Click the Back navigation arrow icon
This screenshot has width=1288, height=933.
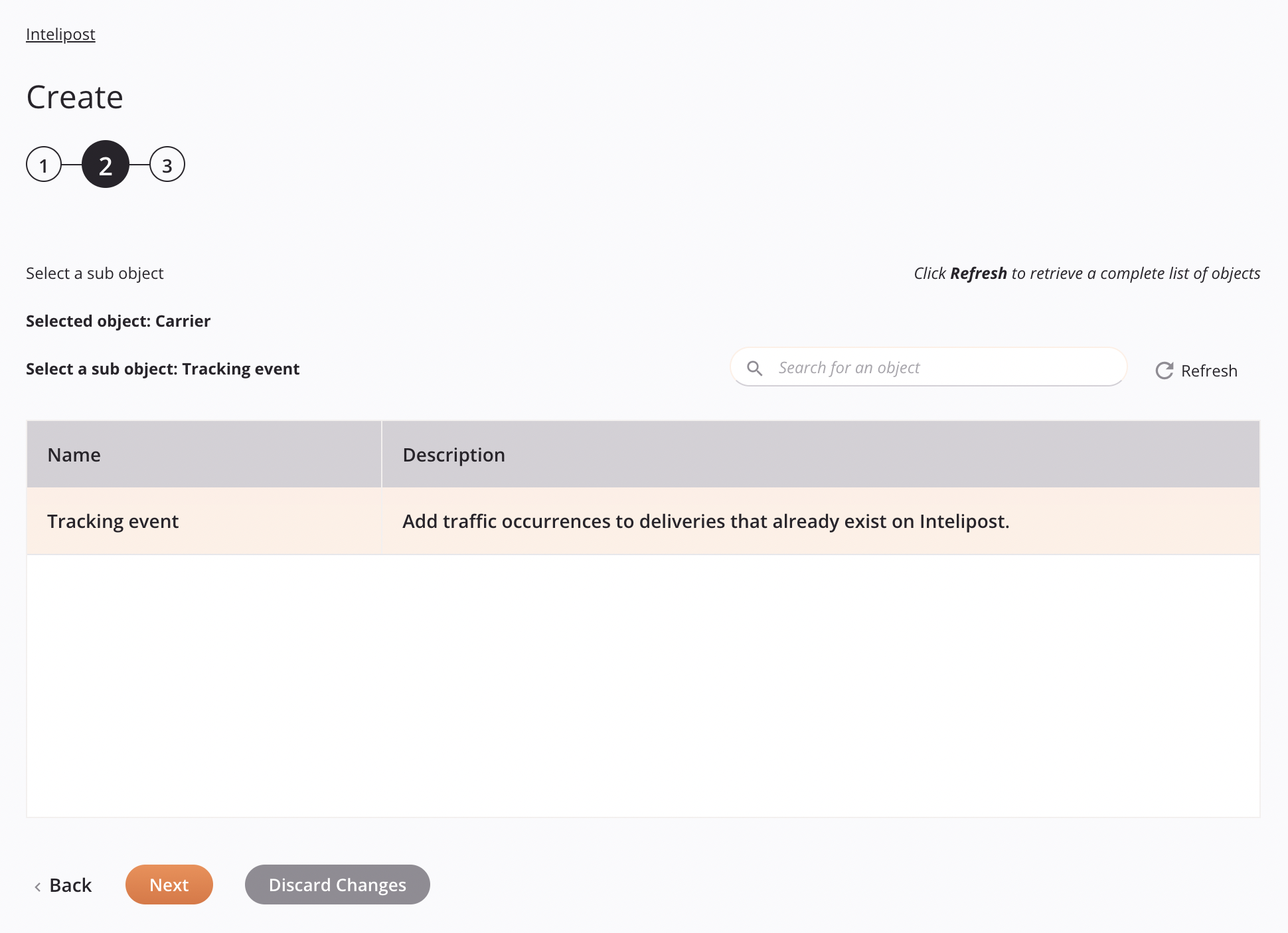[x=38, y=885]
